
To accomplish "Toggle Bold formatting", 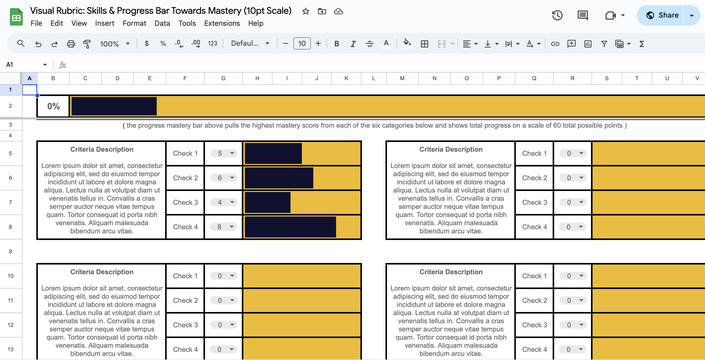I will pos(336,44).
